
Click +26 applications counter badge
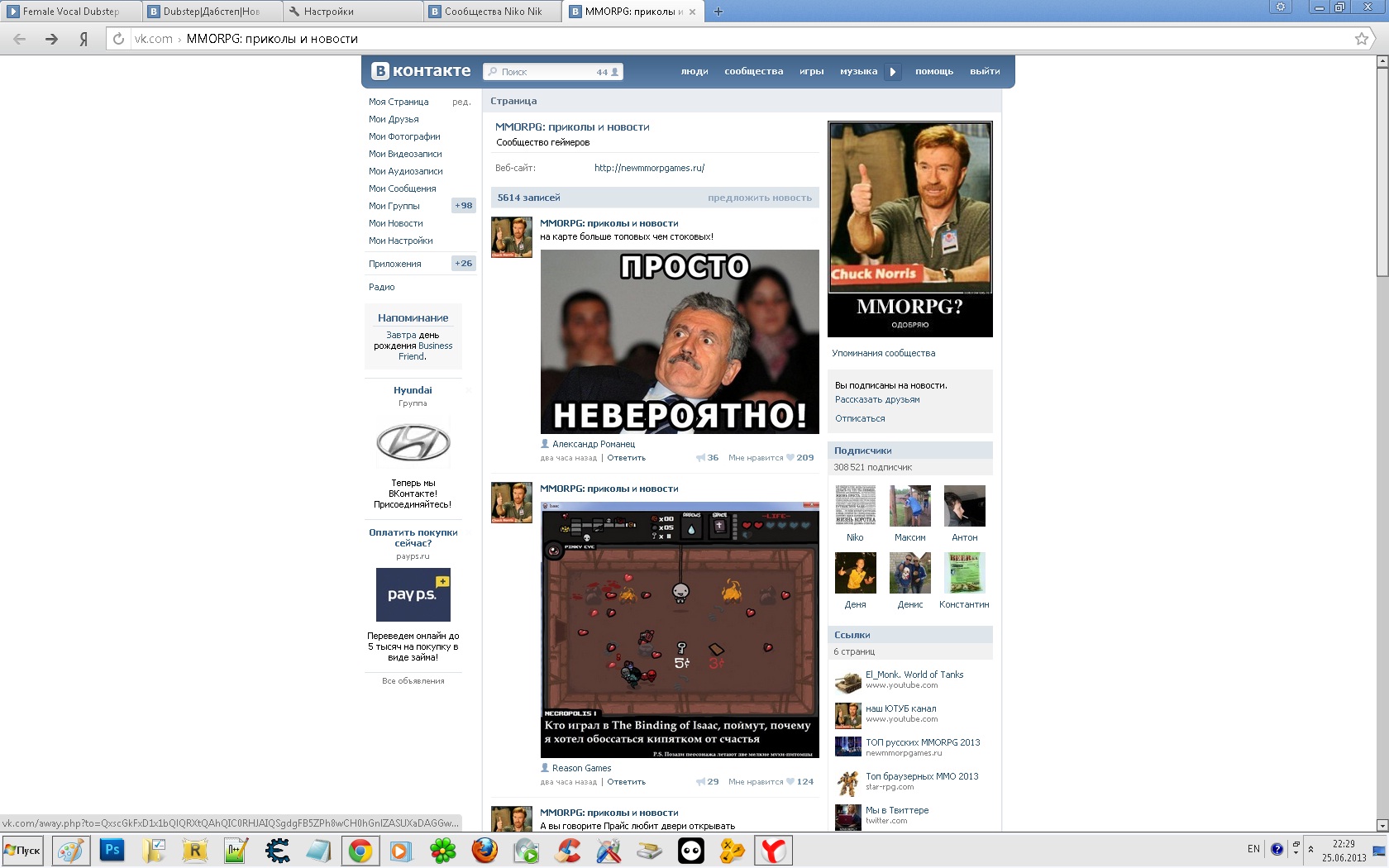pyautogui.click(x=464, y=264)
